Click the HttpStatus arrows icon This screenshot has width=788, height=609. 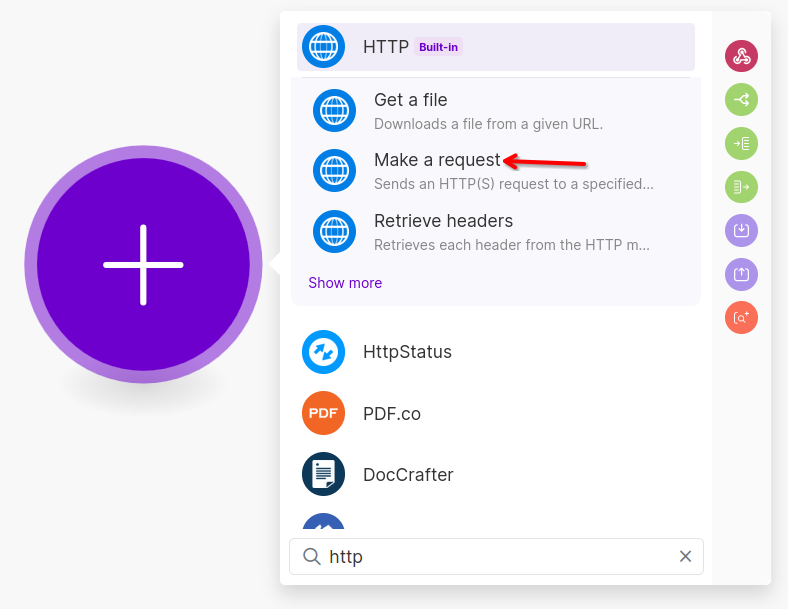pyautogui.click(x=324, y=352)
